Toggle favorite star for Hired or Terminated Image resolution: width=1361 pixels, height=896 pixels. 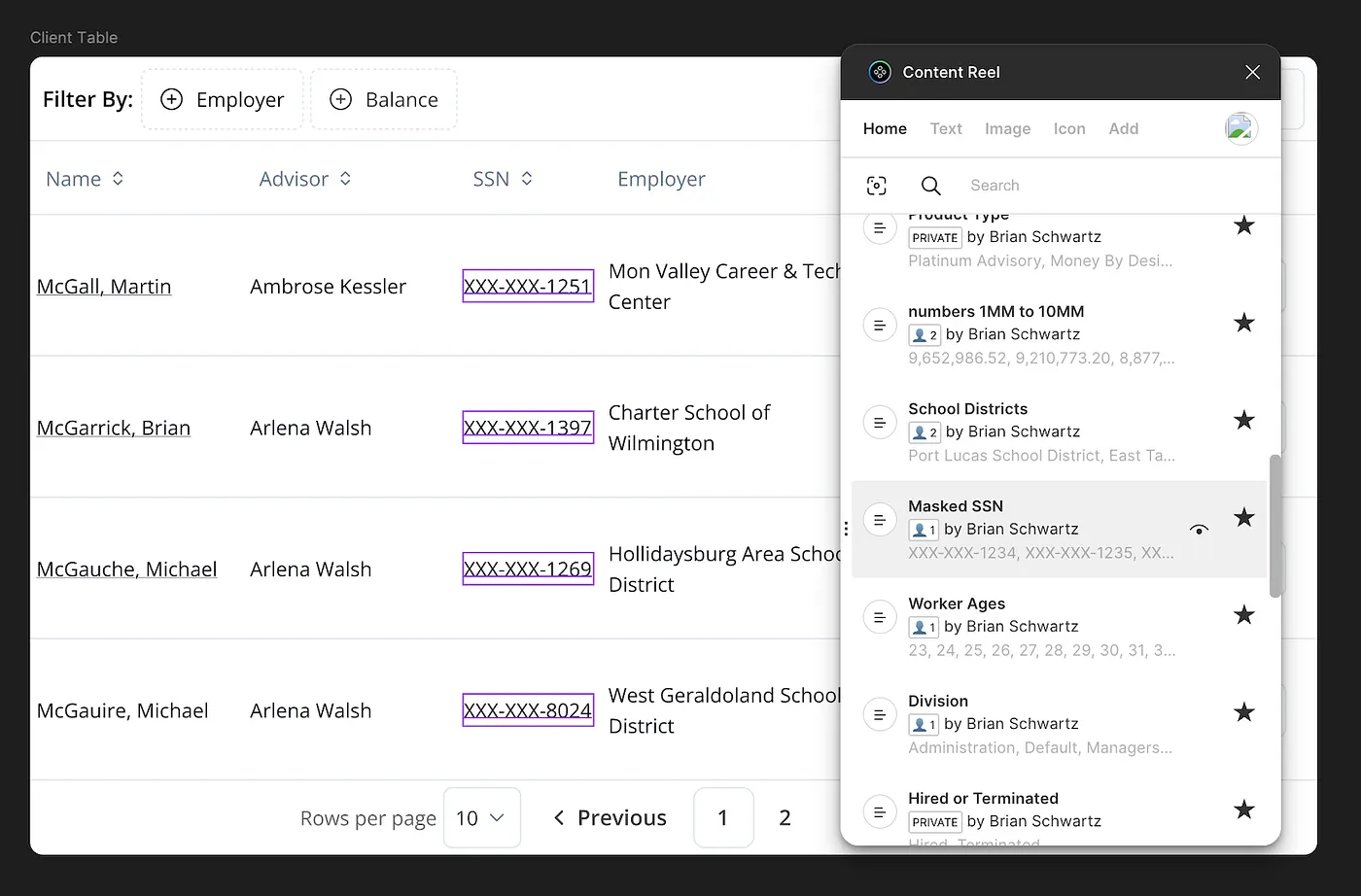pos(1243,810)
